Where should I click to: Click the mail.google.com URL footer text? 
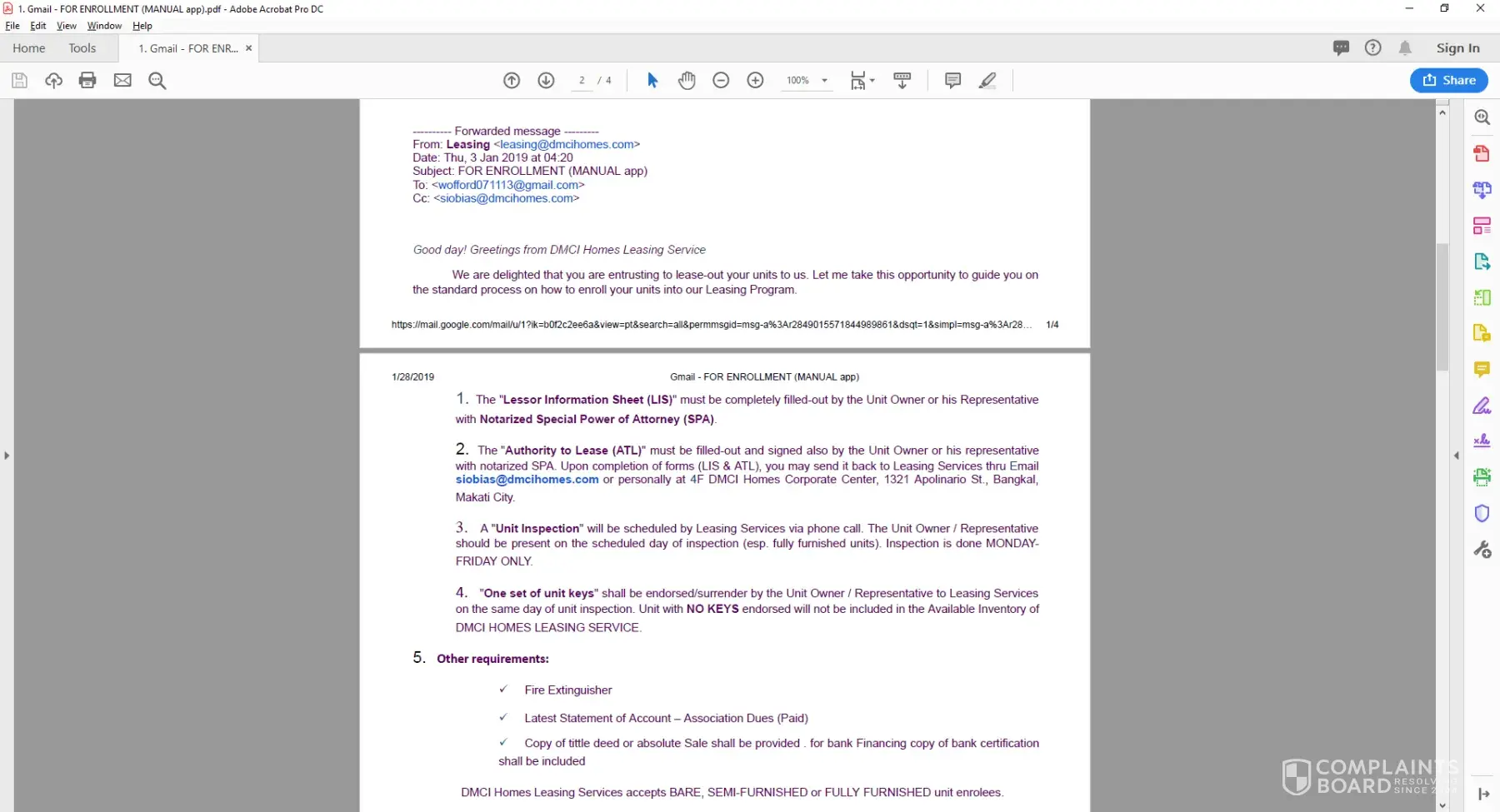pyautogui.click(x=712, y=325)
